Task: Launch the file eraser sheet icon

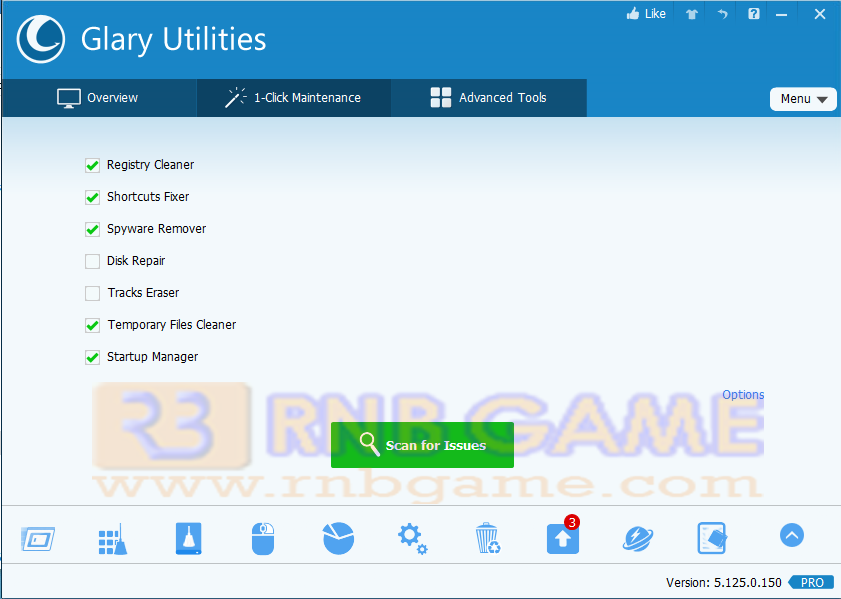Action: [712, 538]
